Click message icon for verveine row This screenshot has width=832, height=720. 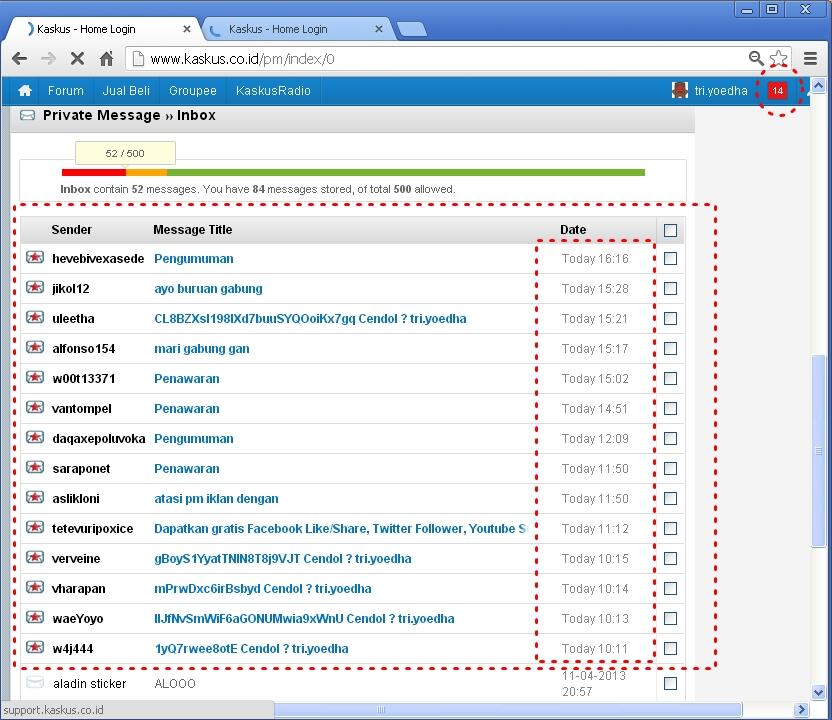point(35,558)
